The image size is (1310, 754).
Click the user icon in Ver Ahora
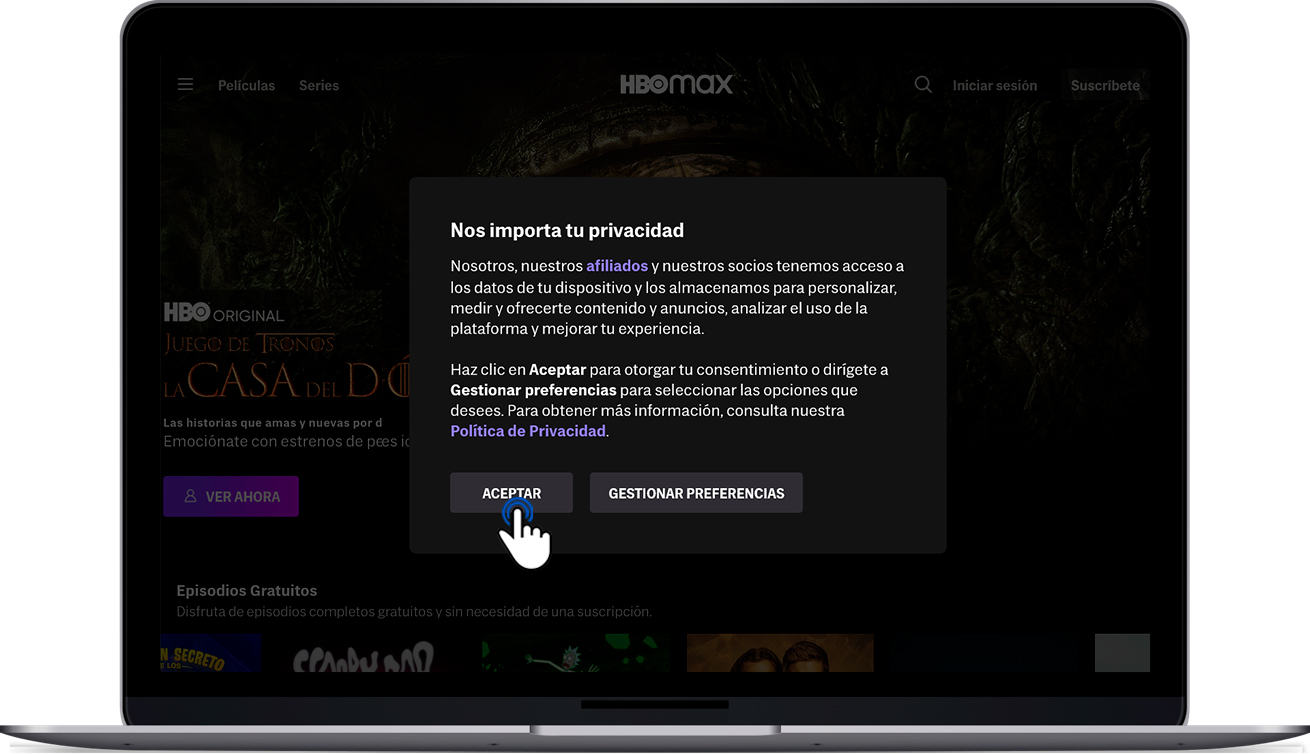(x=190, y=496)
